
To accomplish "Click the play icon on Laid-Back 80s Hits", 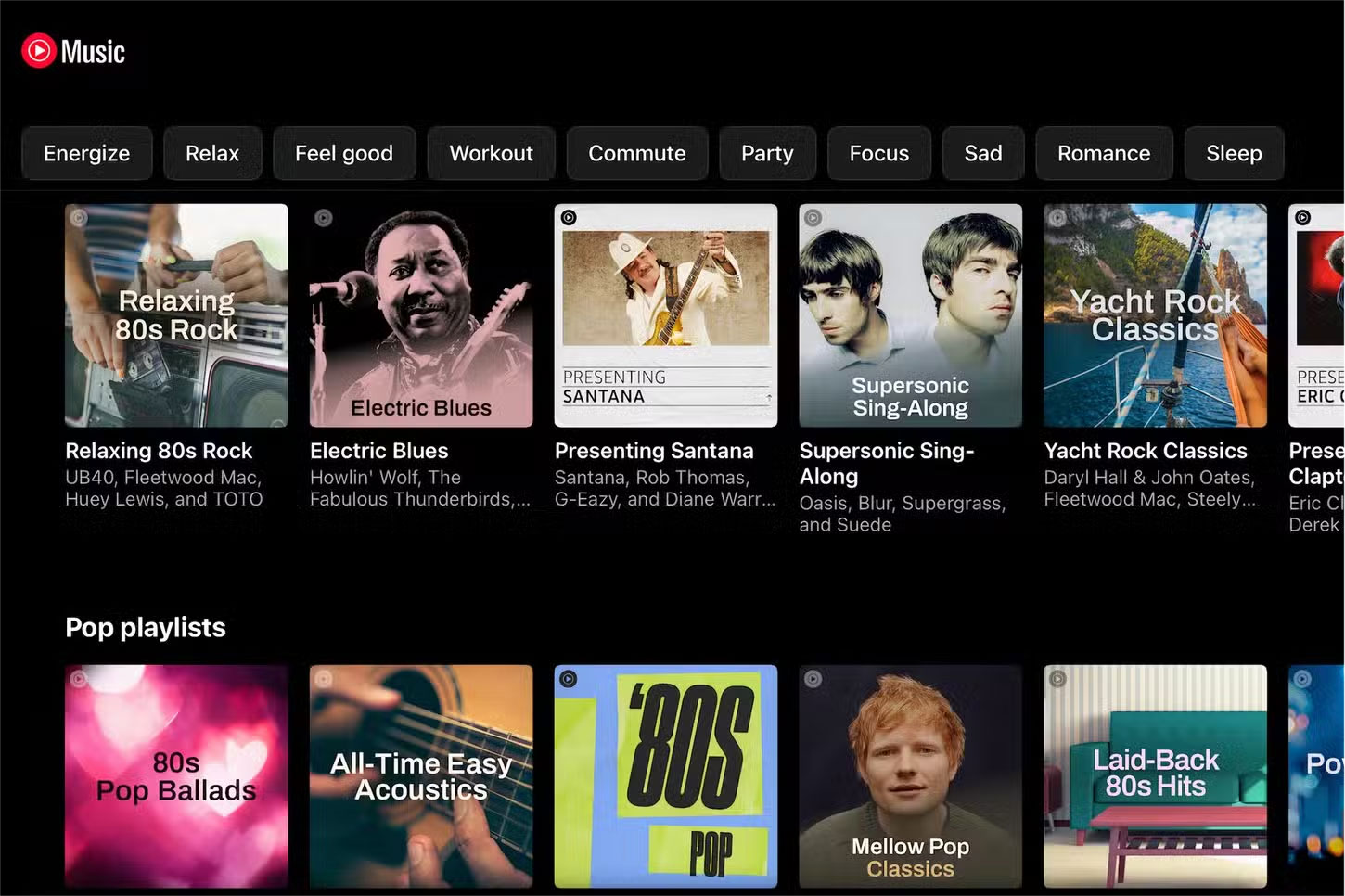I will click(1057, 679).
